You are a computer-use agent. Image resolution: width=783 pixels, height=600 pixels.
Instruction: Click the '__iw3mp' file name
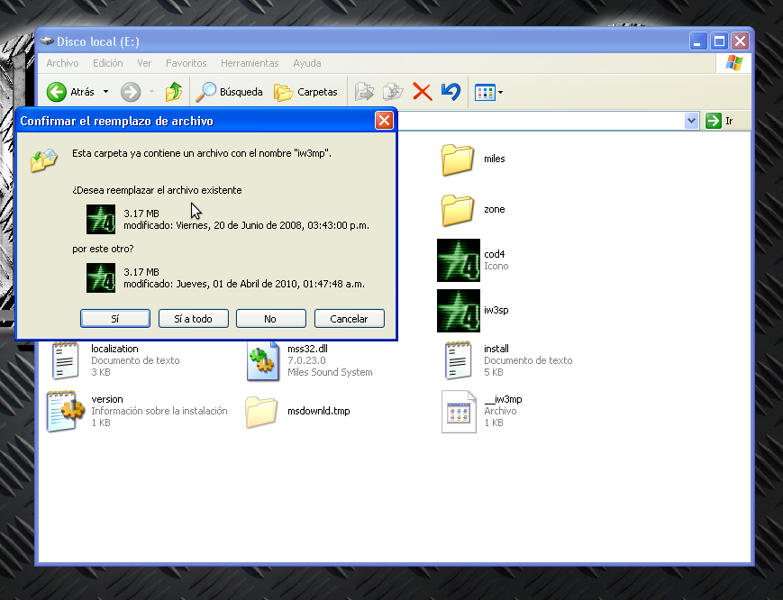[x=503, y=399]
